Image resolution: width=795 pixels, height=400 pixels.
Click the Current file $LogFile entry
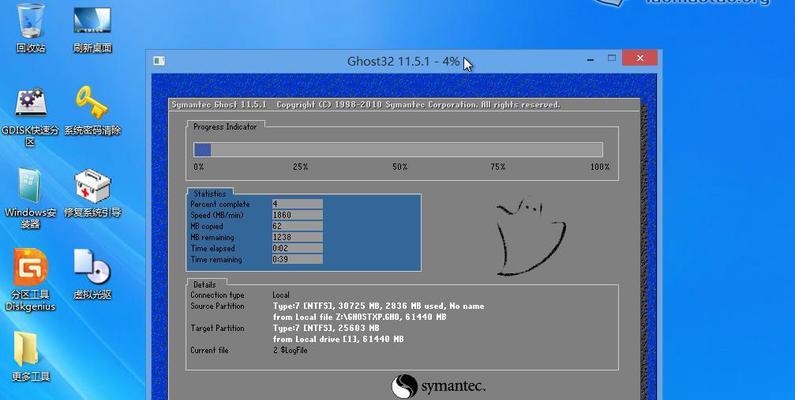click(290, 350)
